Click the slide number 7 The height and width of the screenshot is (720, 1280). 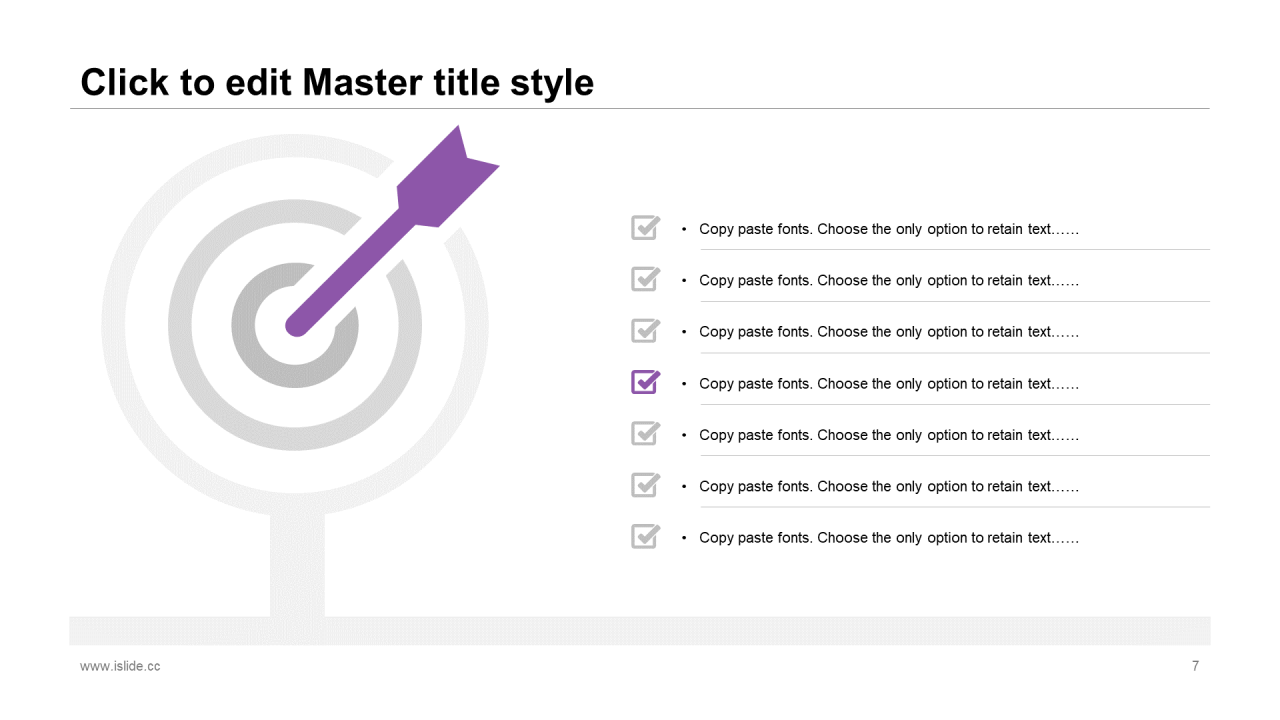click(1195, 666)
